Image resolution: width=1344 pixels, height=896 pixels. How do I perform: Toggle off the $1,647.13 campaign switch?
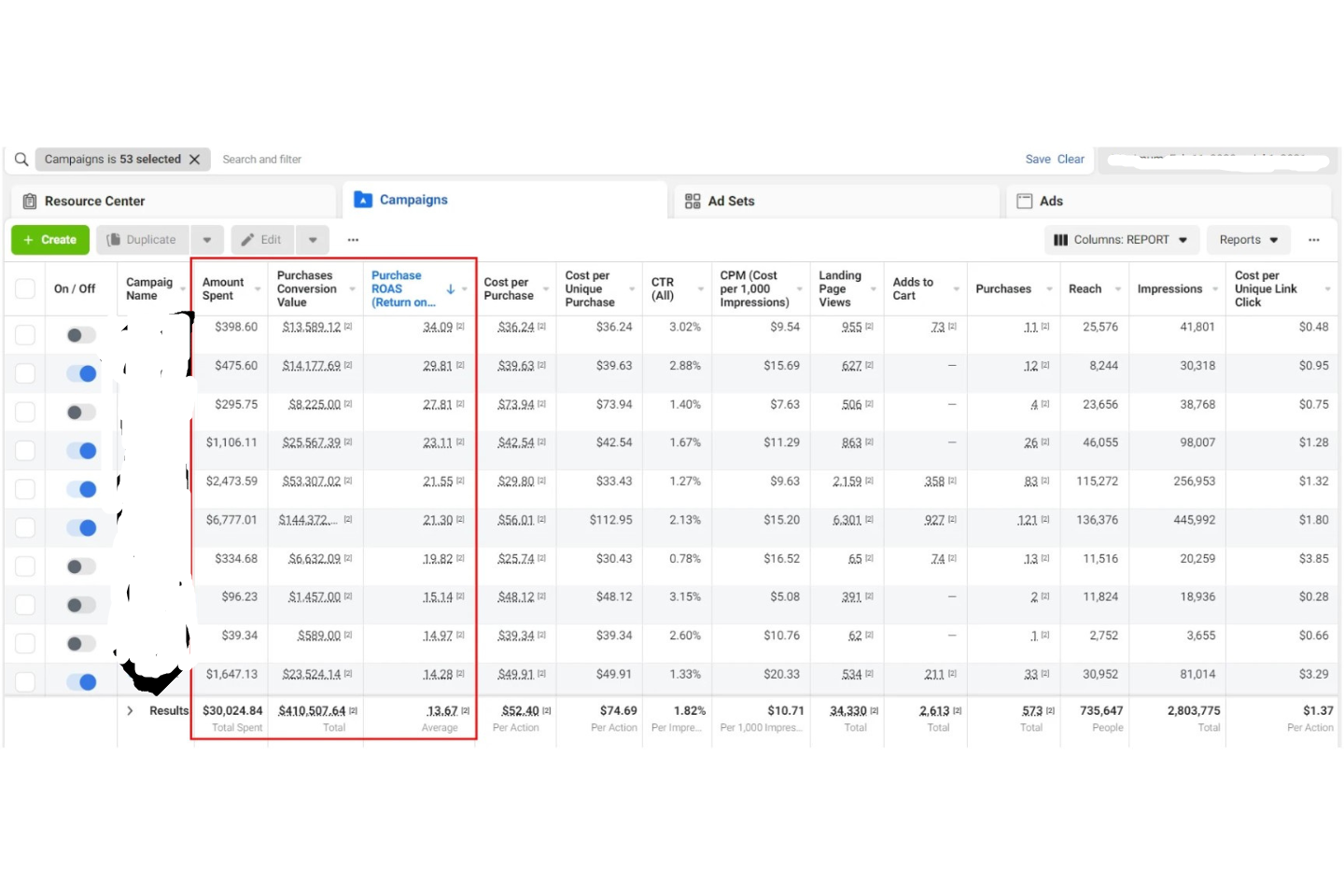click(x=81, y=681)
